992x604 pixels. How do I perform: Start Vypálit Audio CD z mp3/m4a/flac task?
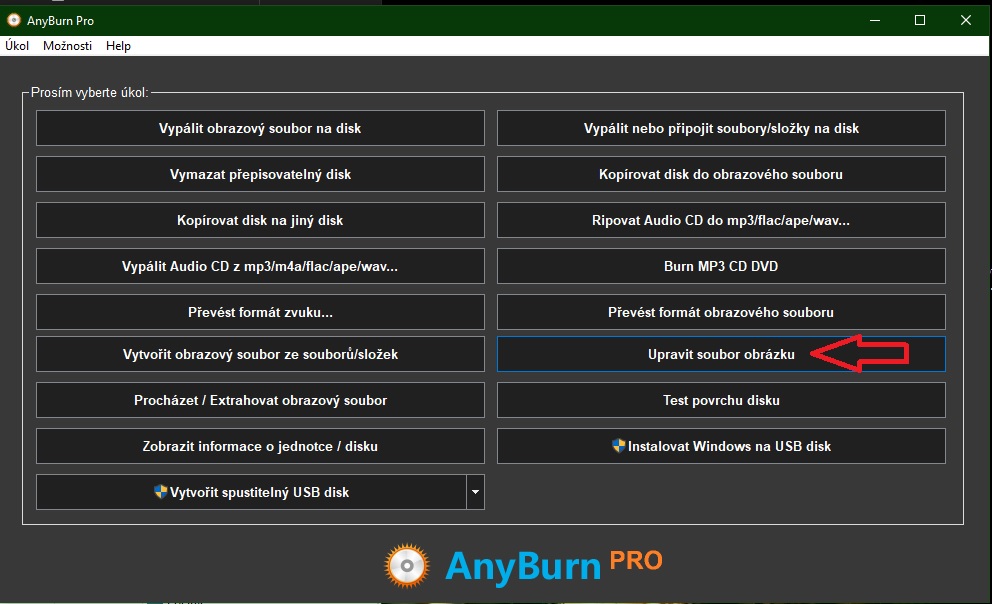(260, 266)
